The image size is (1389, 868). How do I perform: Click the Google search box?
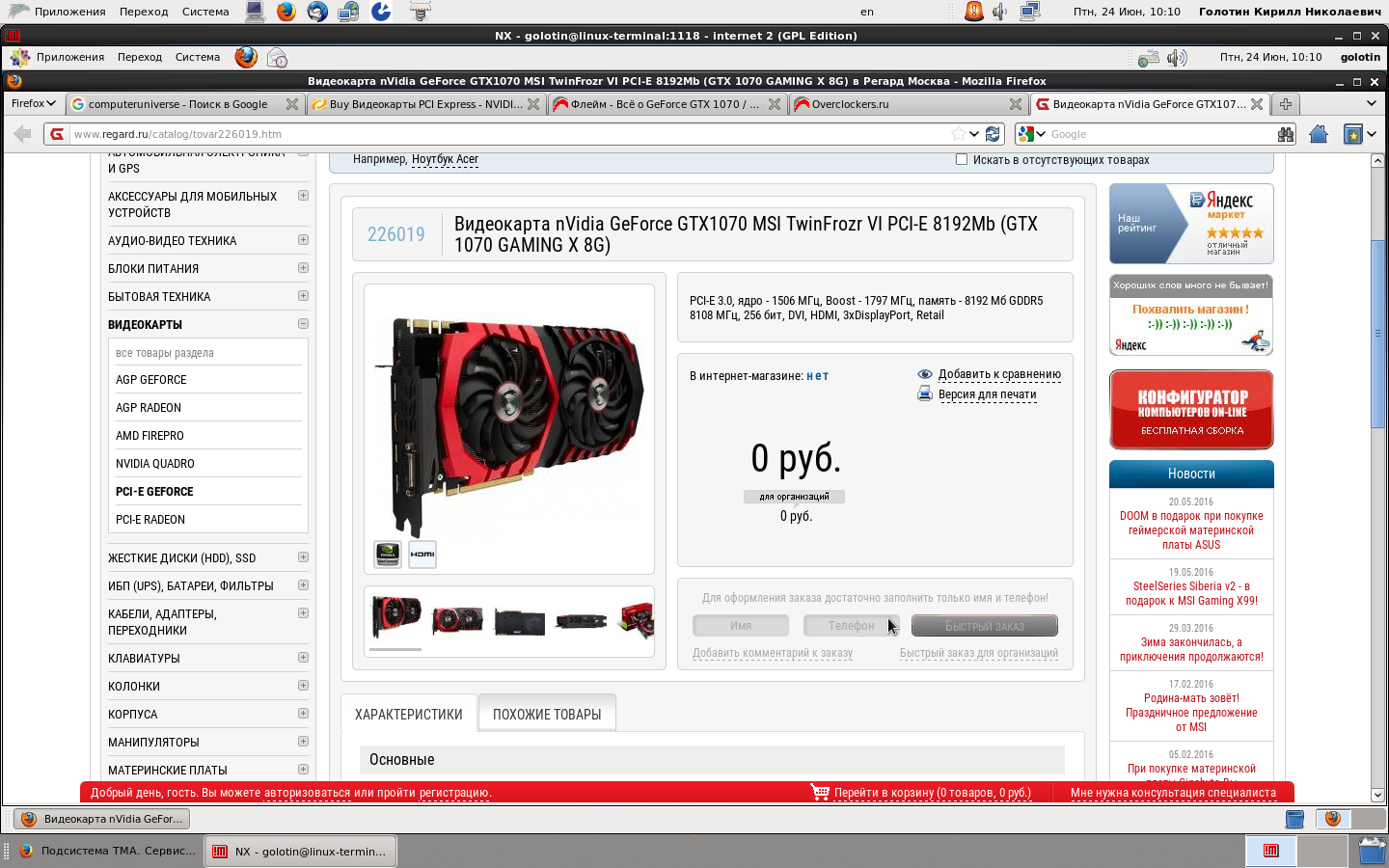1161,134
